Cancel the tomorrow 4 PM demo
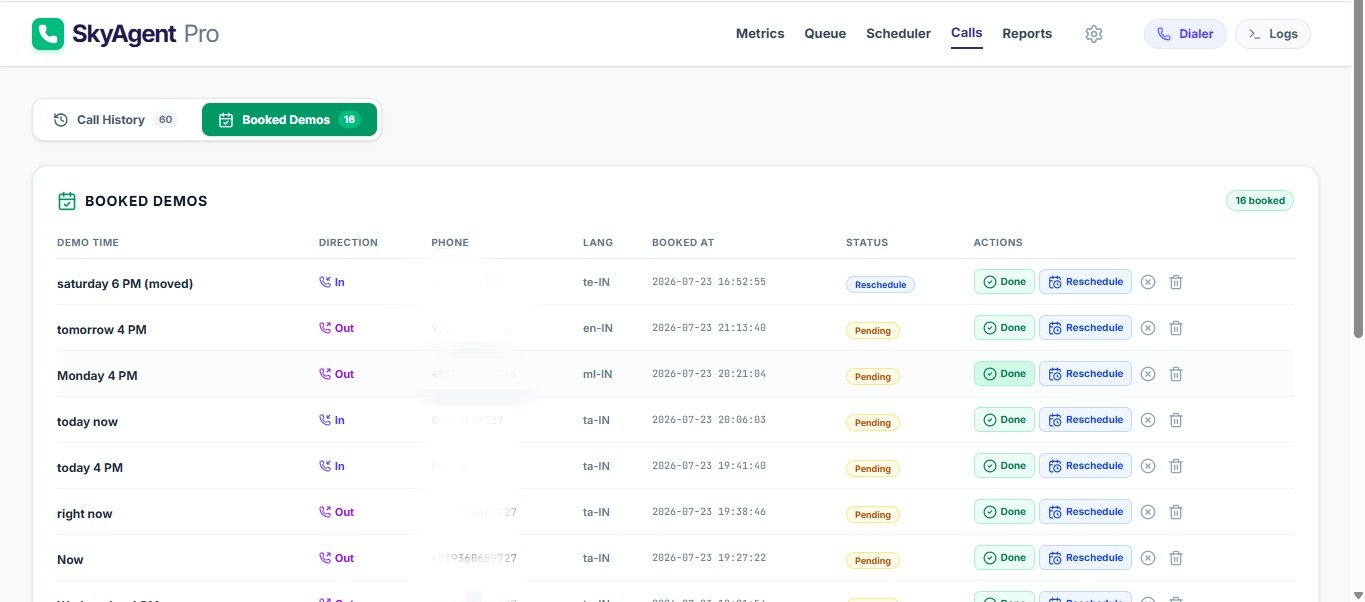 pos(1148,328)
